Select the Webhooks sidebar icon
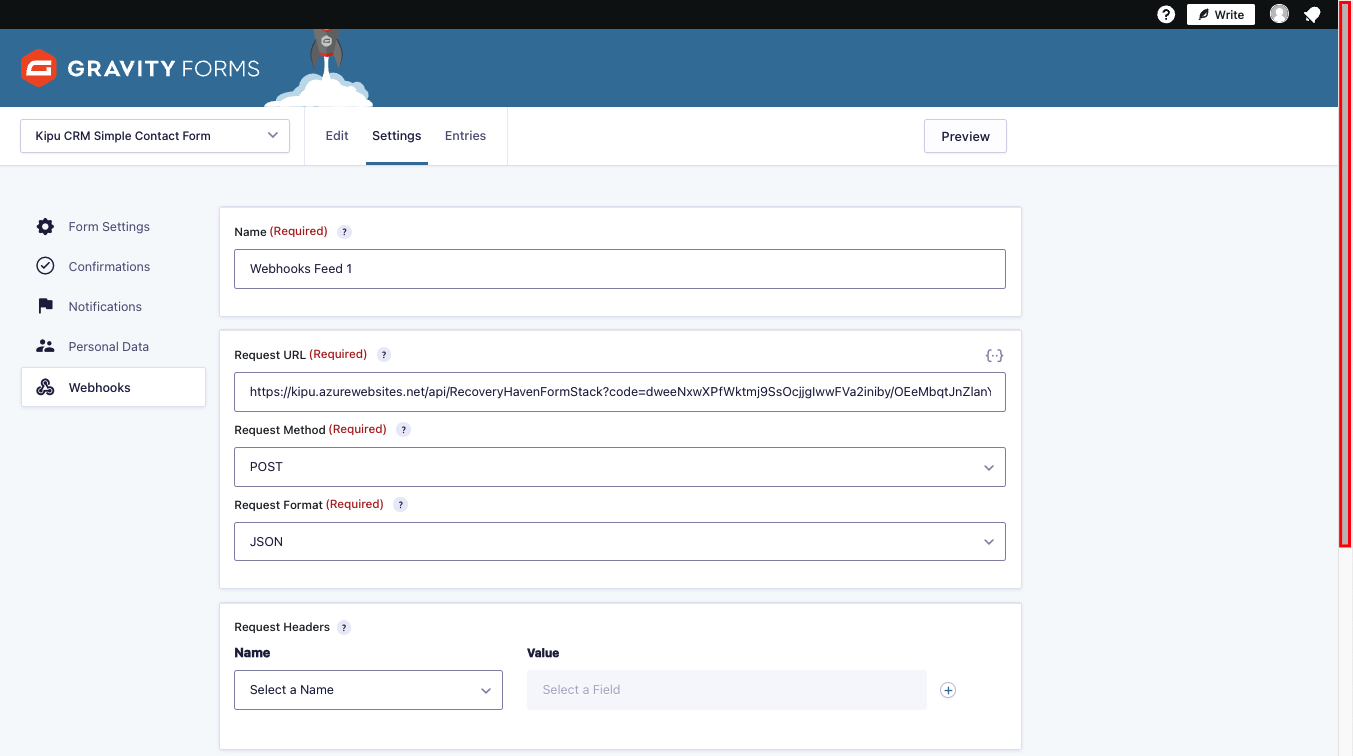1353x756 pixels. (x=45, y=386)
